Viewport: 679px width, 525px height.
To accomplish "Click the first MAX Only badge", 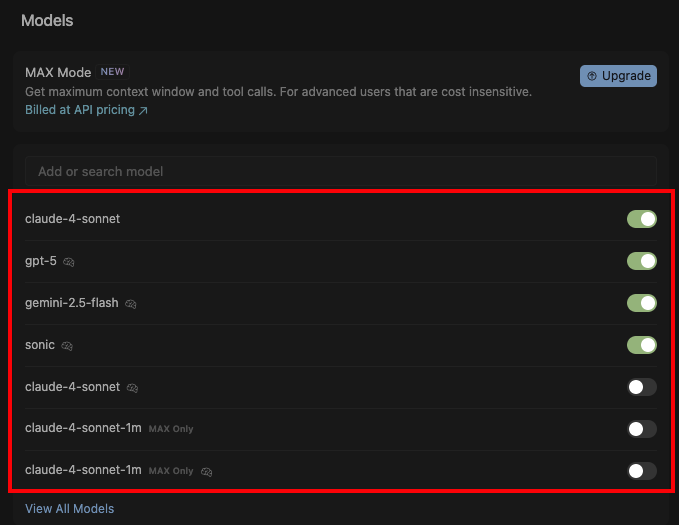I will tap(171, 429).
